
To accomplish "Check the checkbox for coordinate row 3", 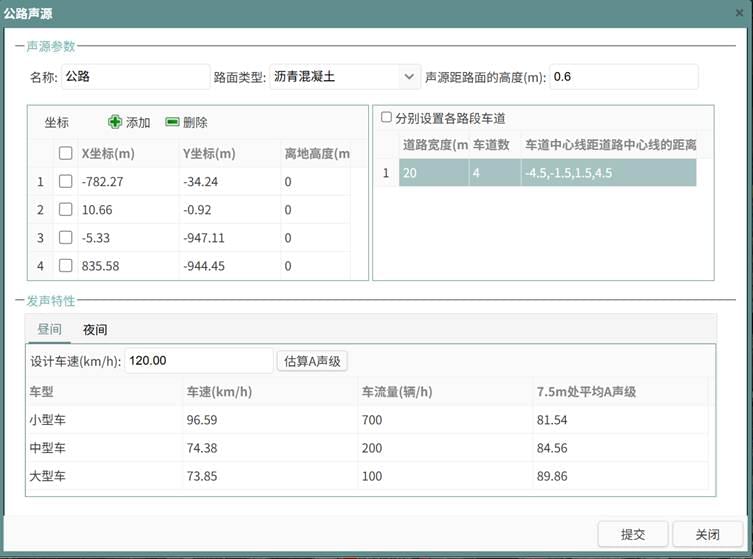I will 65,238.
